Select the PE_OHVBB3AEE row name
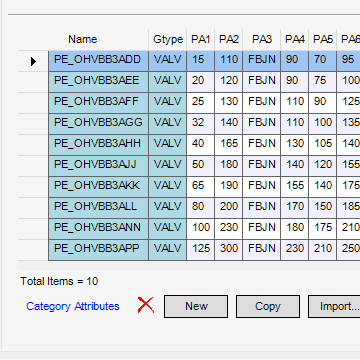 coord(99,82)
